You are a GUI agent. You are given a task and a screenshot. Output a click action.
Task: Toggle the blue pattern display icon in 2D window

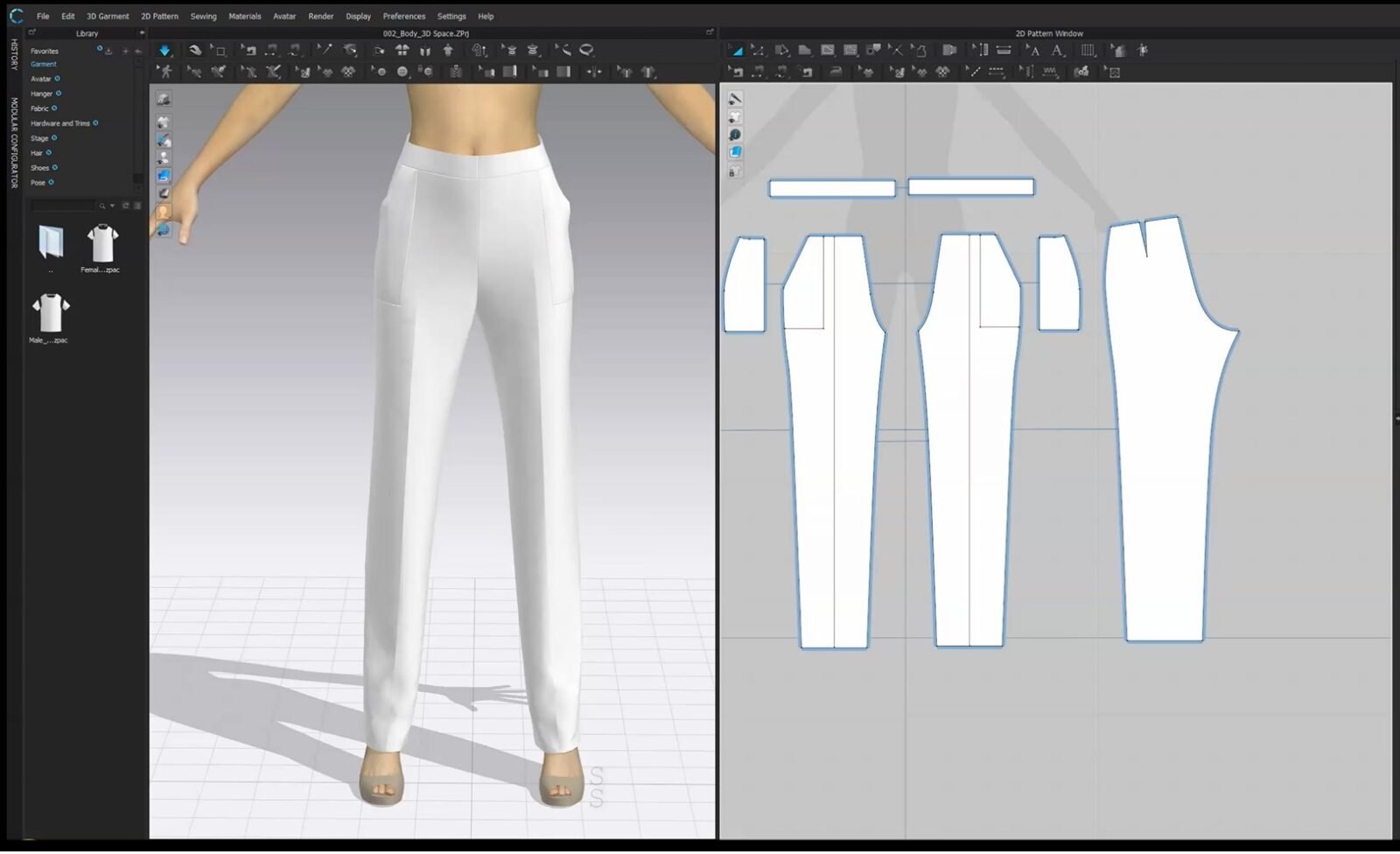pos(735,152)
